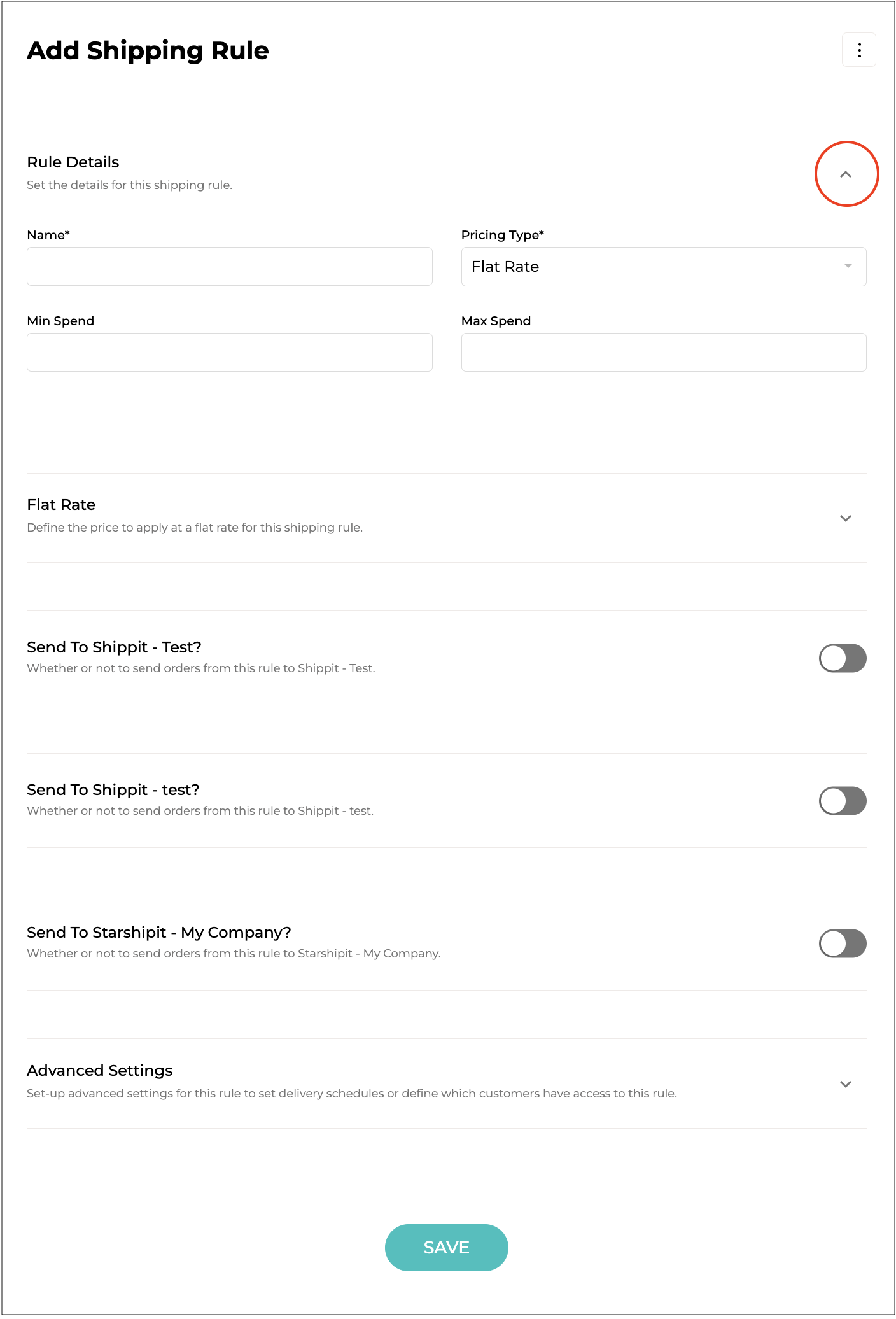Click the Send To Starshipit description text
Viewport: 896px width, 1319px height.
coord(234,954)
